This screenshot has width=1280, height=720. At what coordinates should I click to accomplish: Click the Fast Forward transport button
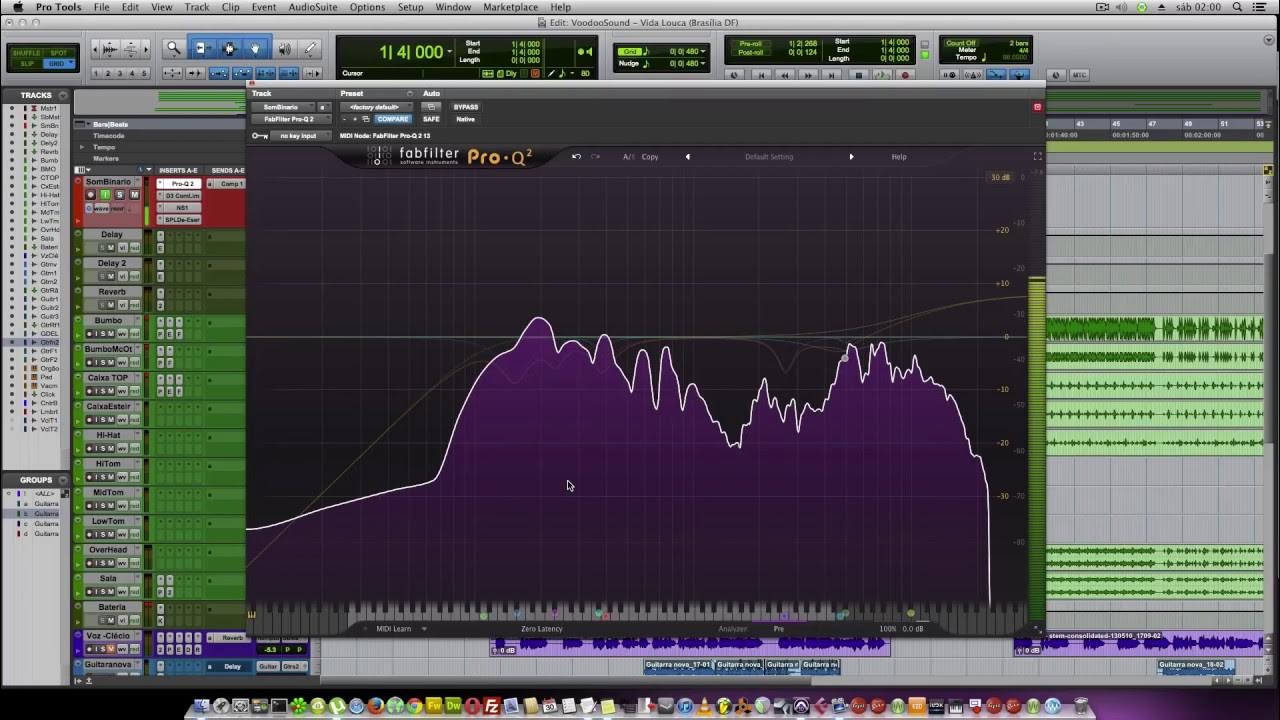click(x=809, y=75)
